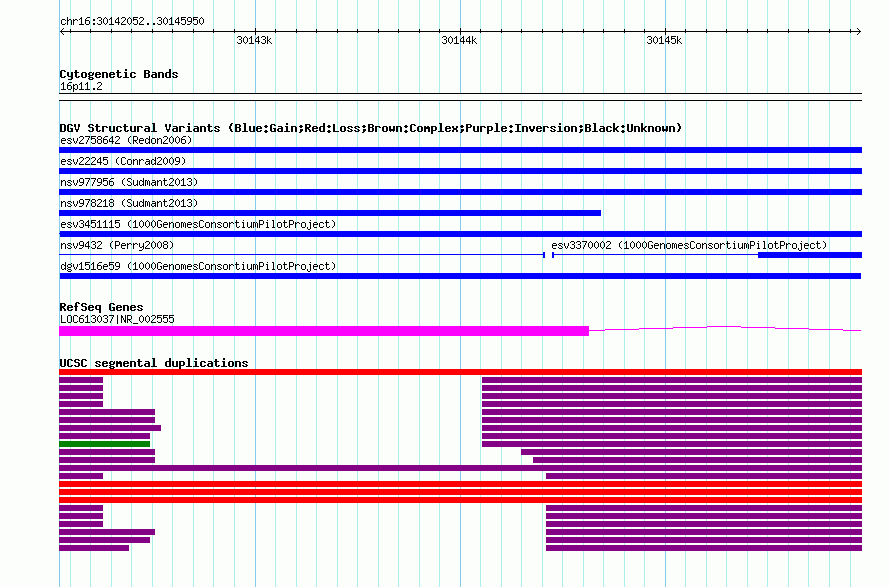The height and width of the screenshot is (587, 890).
Task: Select the 30143k ruler tick label
Action: (x=254, y=40)
